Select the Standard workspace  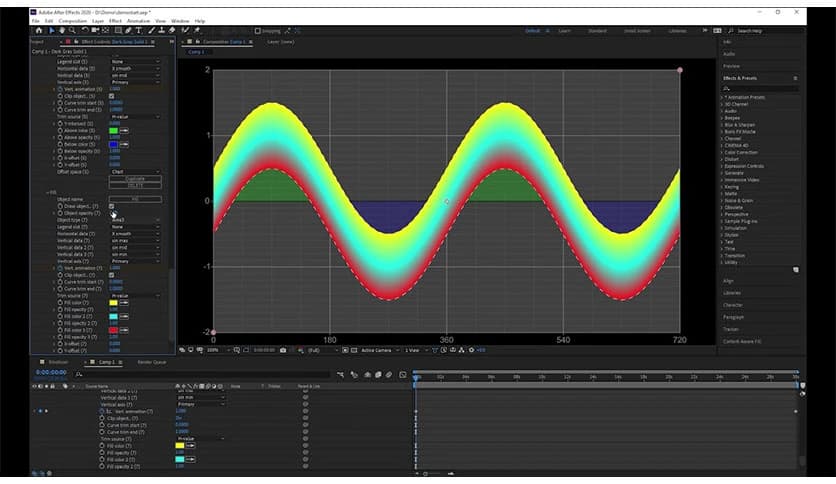pos(597,31)
